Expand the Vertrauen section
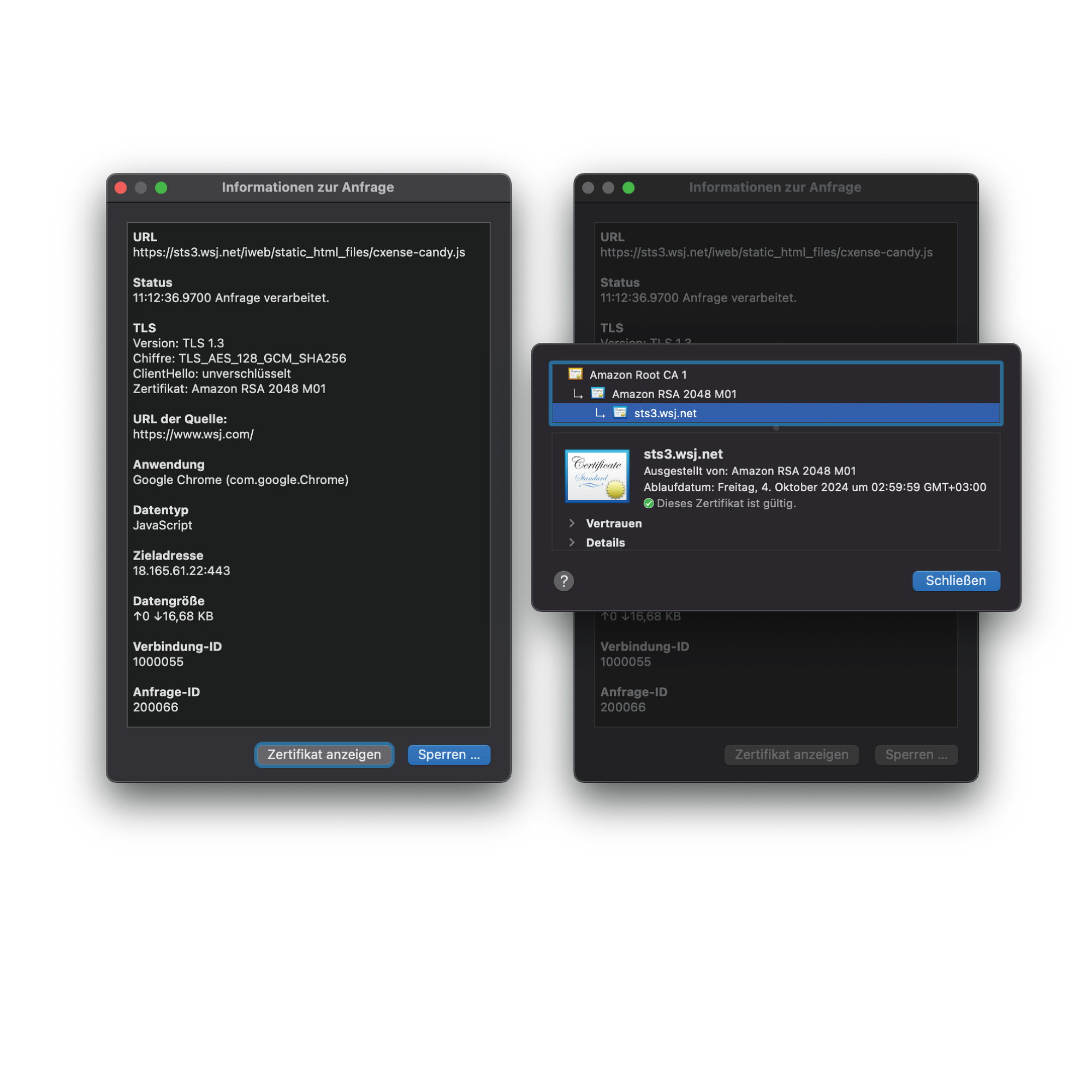 click(x=572, y=523)
